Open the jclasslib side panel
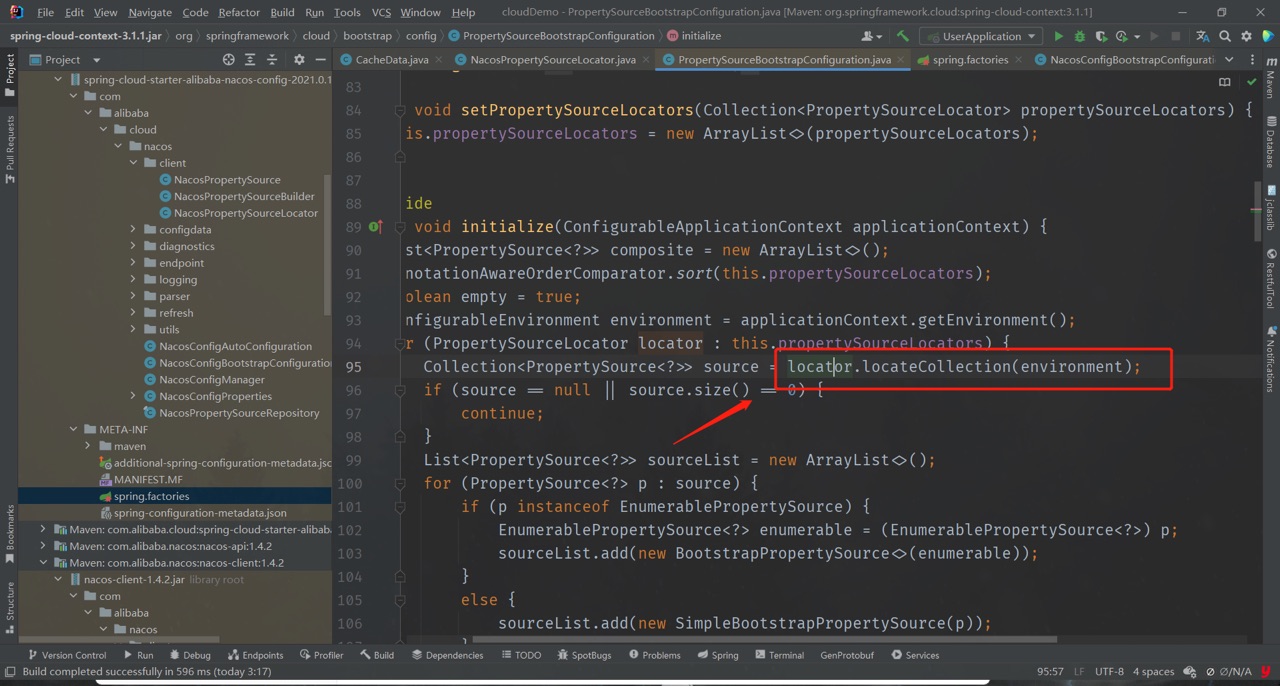 tap(1270, 208)
